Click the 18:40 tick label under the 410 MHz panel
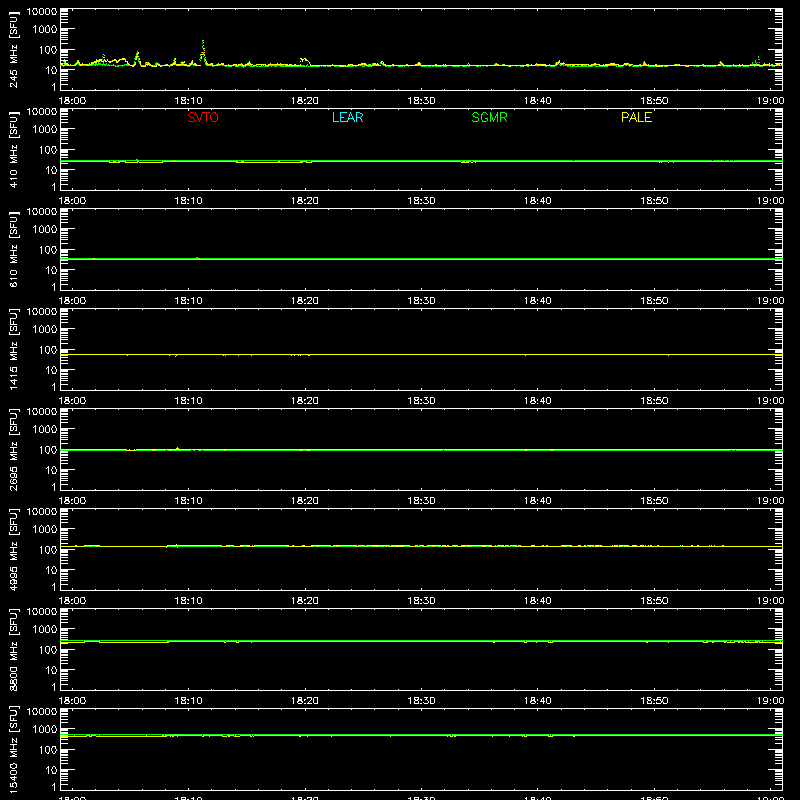This screenshot has width=800, height=800. tap(538, 201)
